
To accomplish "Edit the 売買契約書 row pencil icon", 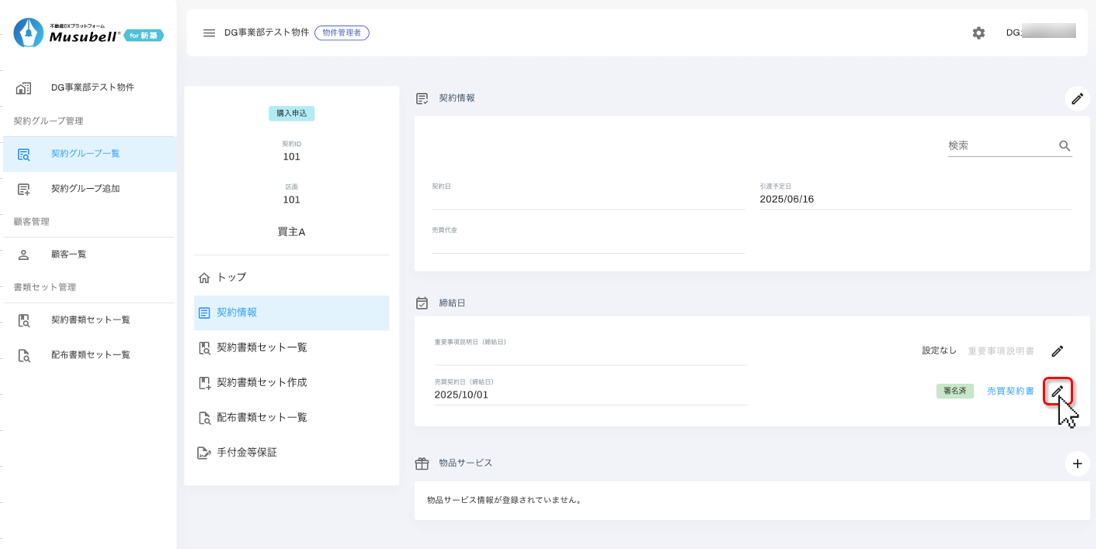I will pos(1057,391).
